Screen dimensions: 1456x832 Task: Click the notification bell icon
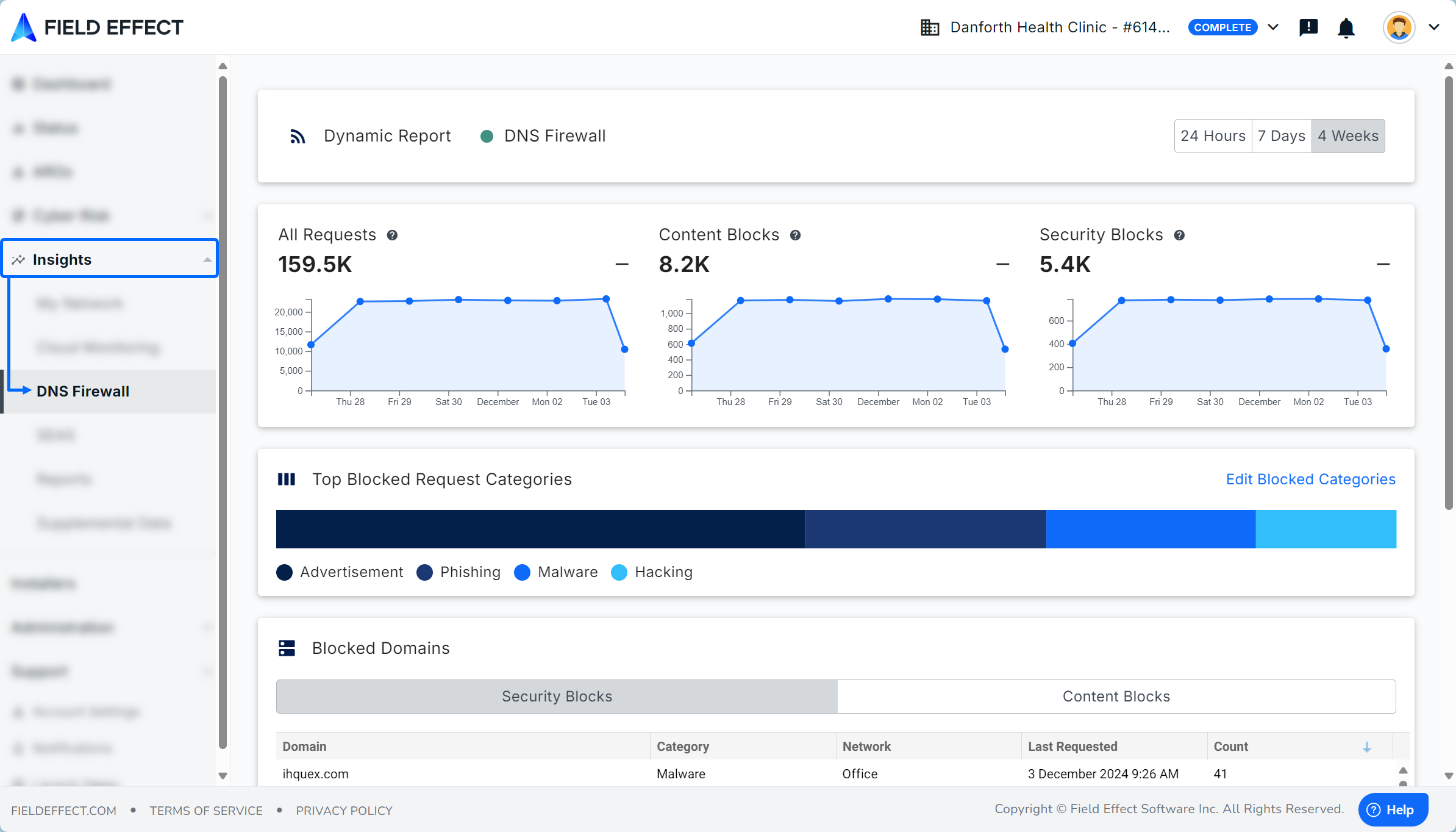1346,28
